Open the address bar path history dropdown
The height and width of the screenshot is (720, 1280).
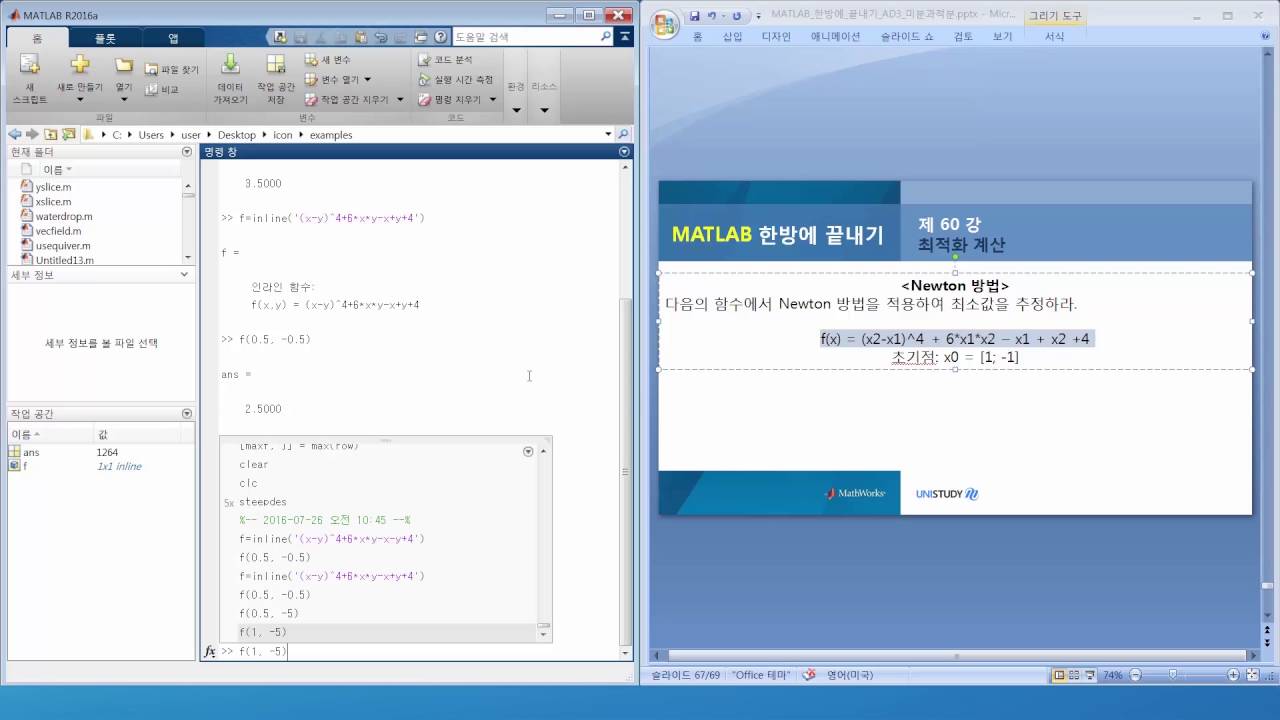(608, 134)
